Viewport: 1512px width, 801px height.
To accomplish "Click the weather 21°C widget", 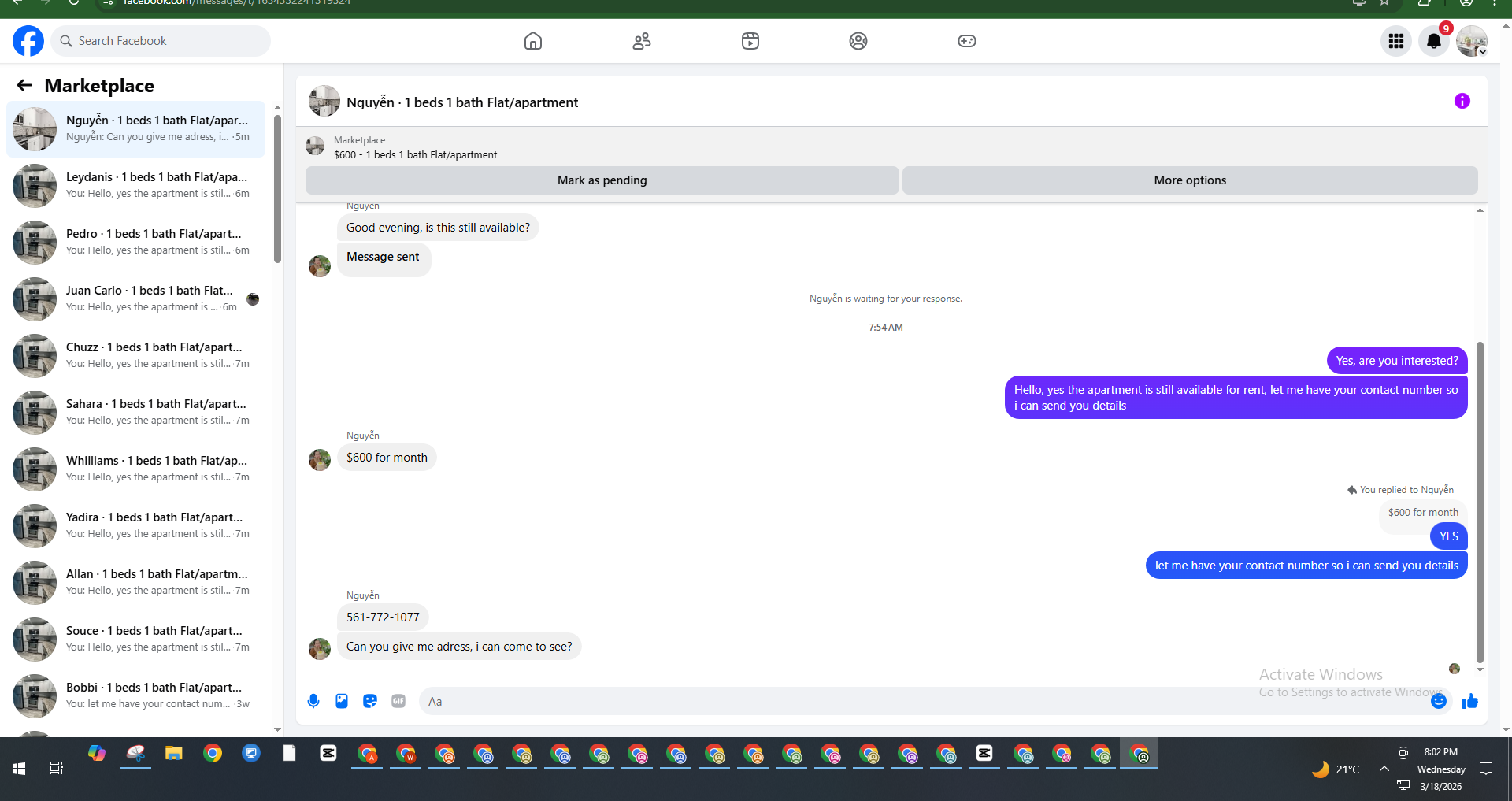I will 1336,769.
